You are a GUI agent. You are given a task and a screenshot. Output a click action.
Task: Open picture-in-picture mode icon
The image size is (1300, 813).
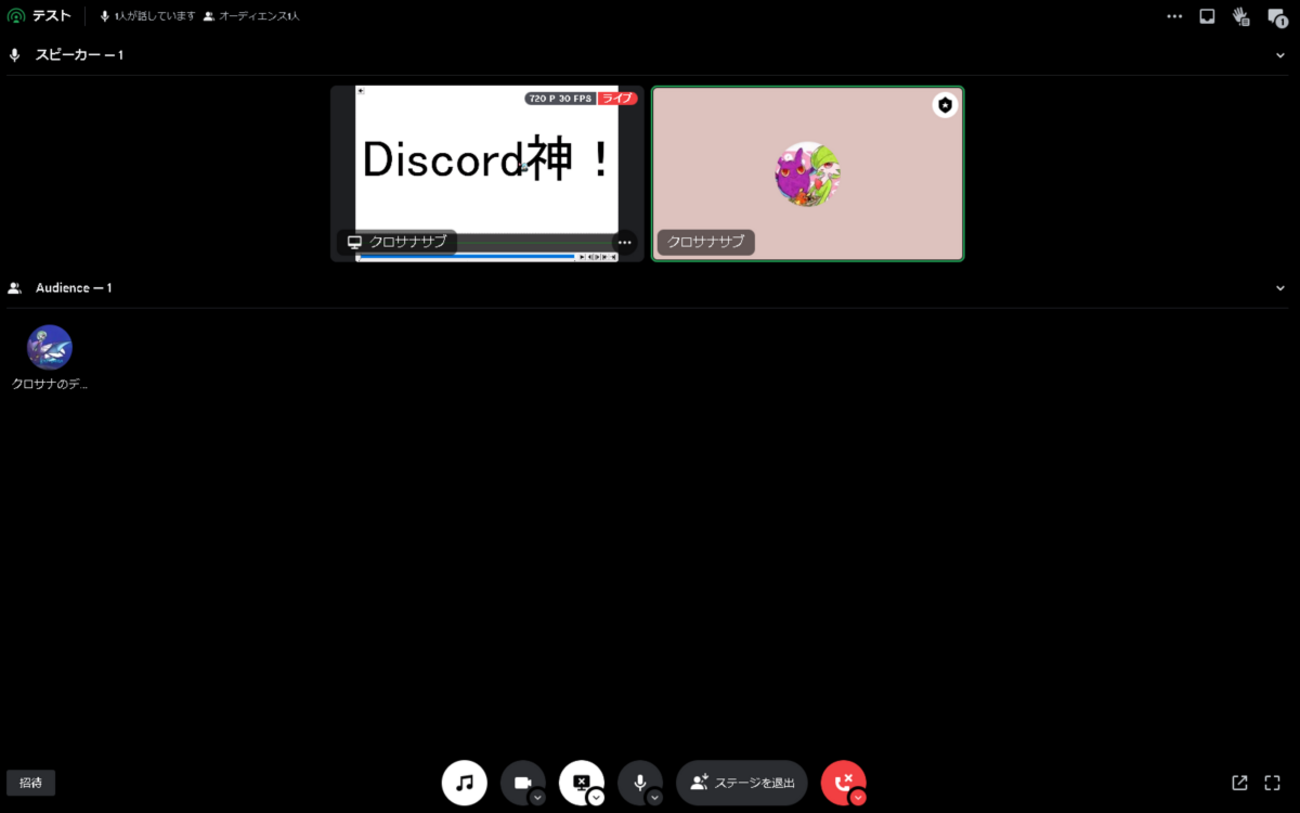point(1207,16)
